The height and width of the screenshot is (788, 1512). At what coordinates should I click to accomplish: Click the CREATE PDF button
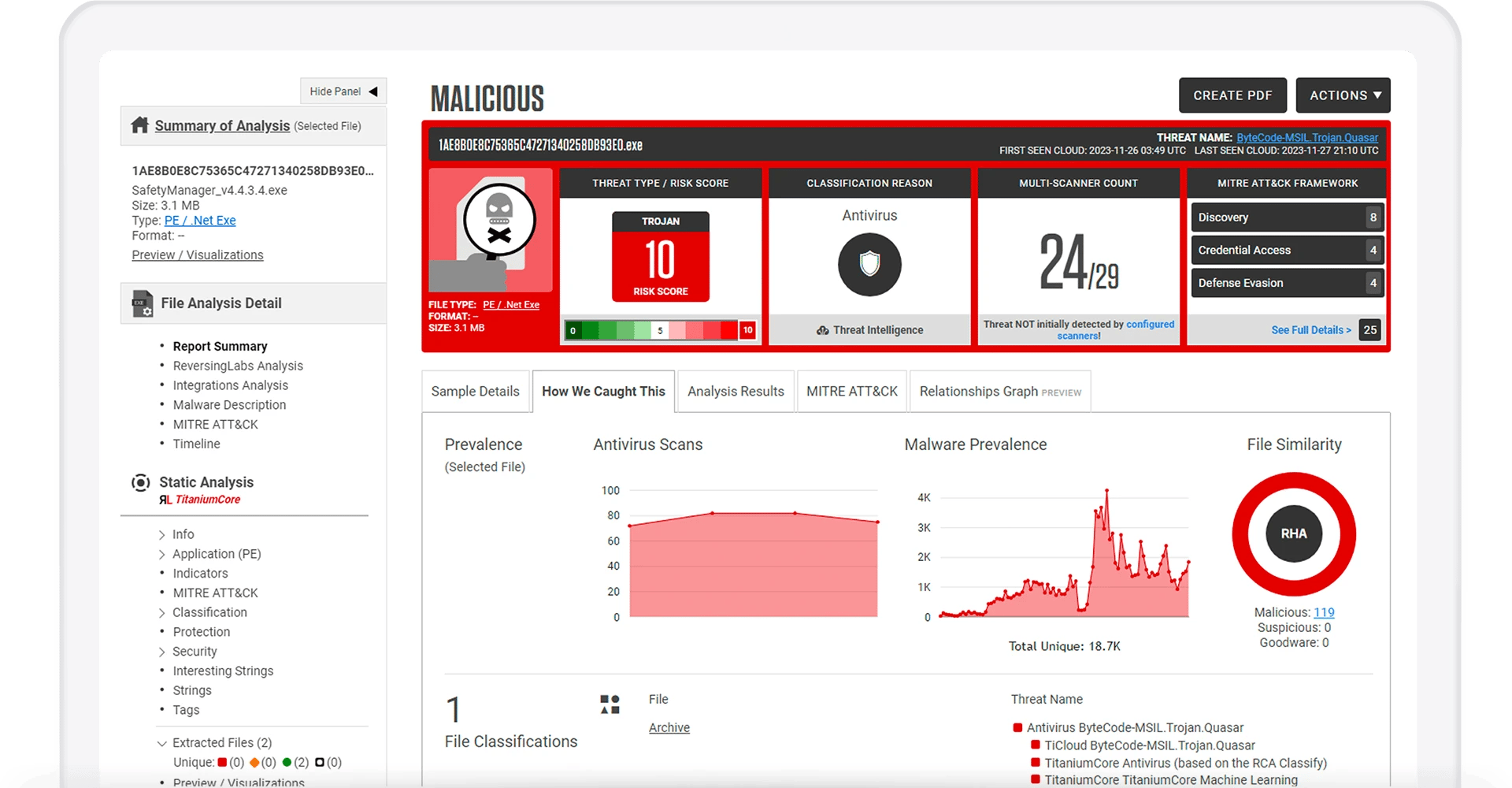tap(1232, 95)
